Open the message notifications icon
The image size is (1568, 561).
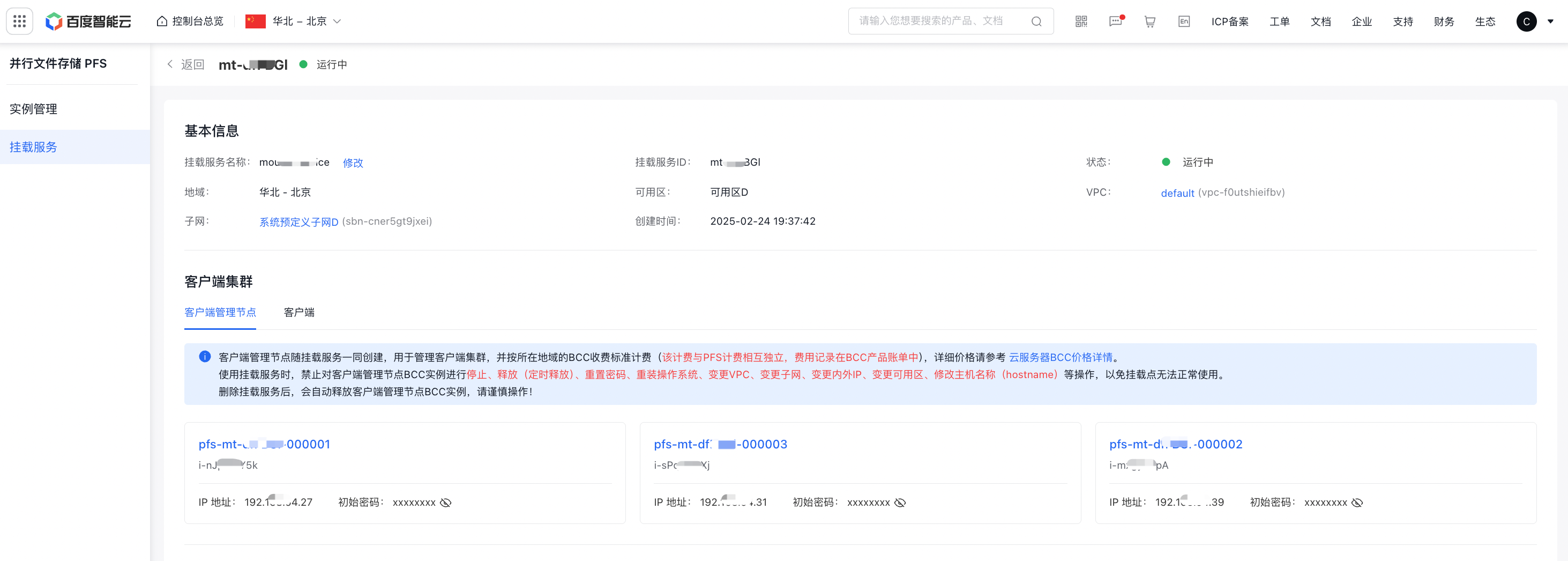1116,21
